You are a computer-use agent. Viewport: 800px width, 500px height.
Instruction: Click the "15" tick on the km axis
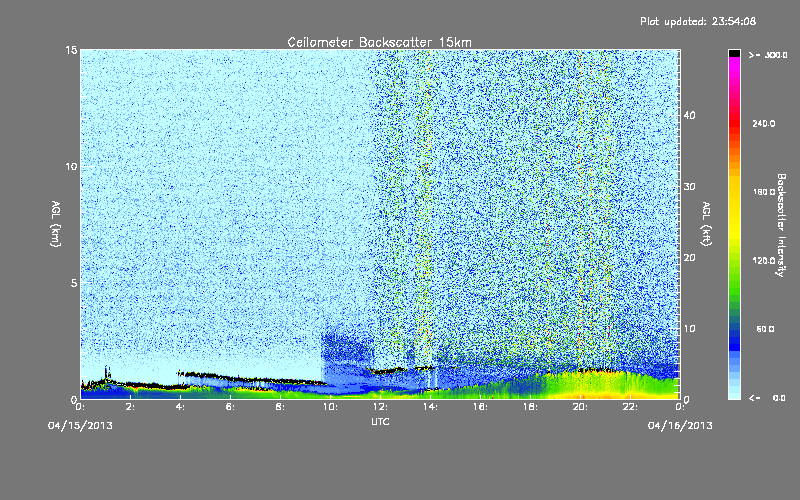click(71, 50)
